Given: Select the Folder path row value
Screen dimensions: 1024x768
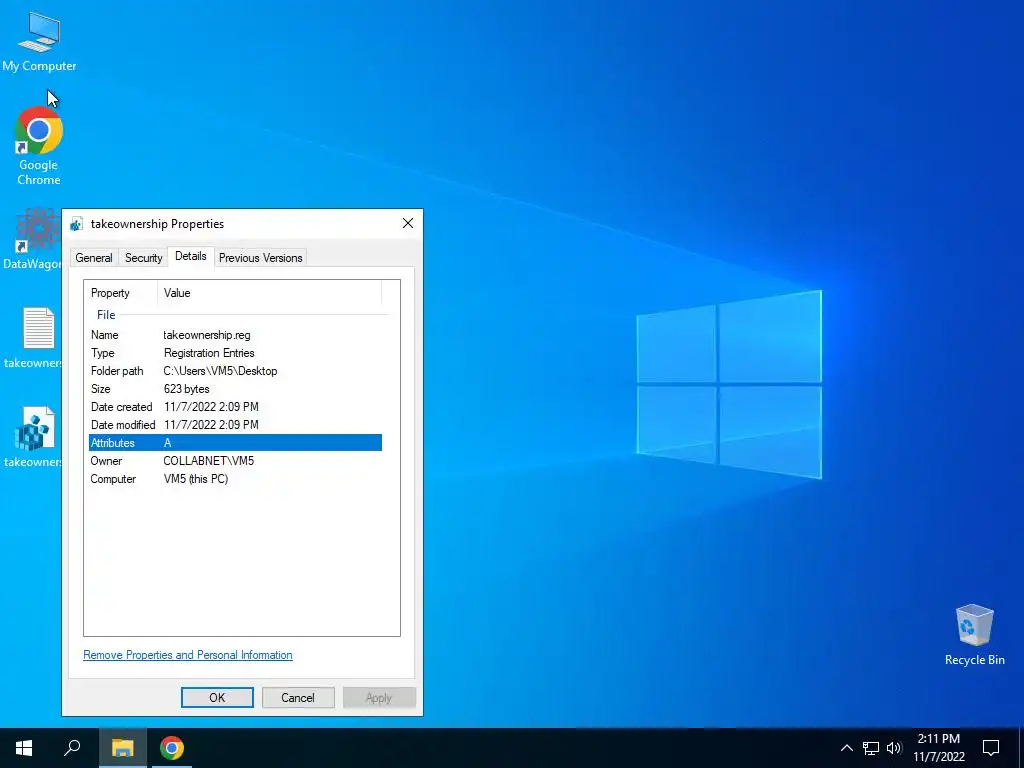Looking at the screenshot, I should (x=221, y=371).
